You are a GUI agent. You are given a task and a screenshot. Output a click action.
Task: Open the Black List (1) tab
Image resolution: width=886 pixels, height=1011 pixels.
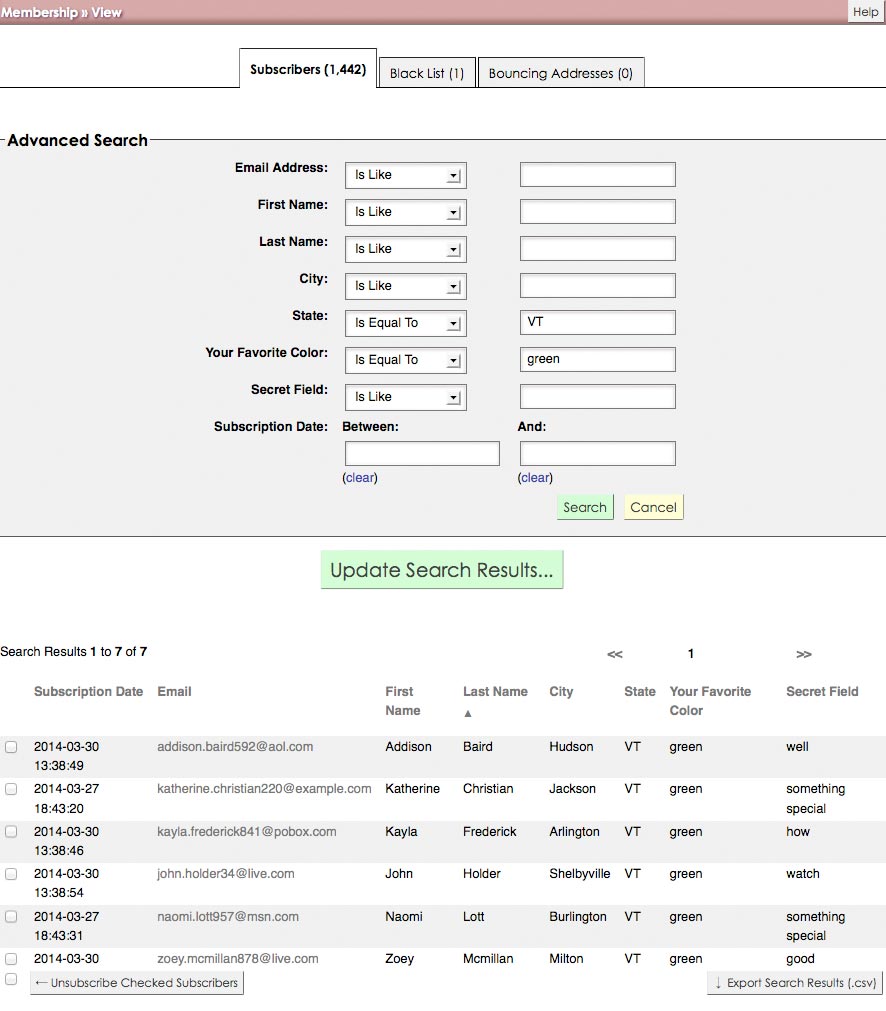[427, 73]
